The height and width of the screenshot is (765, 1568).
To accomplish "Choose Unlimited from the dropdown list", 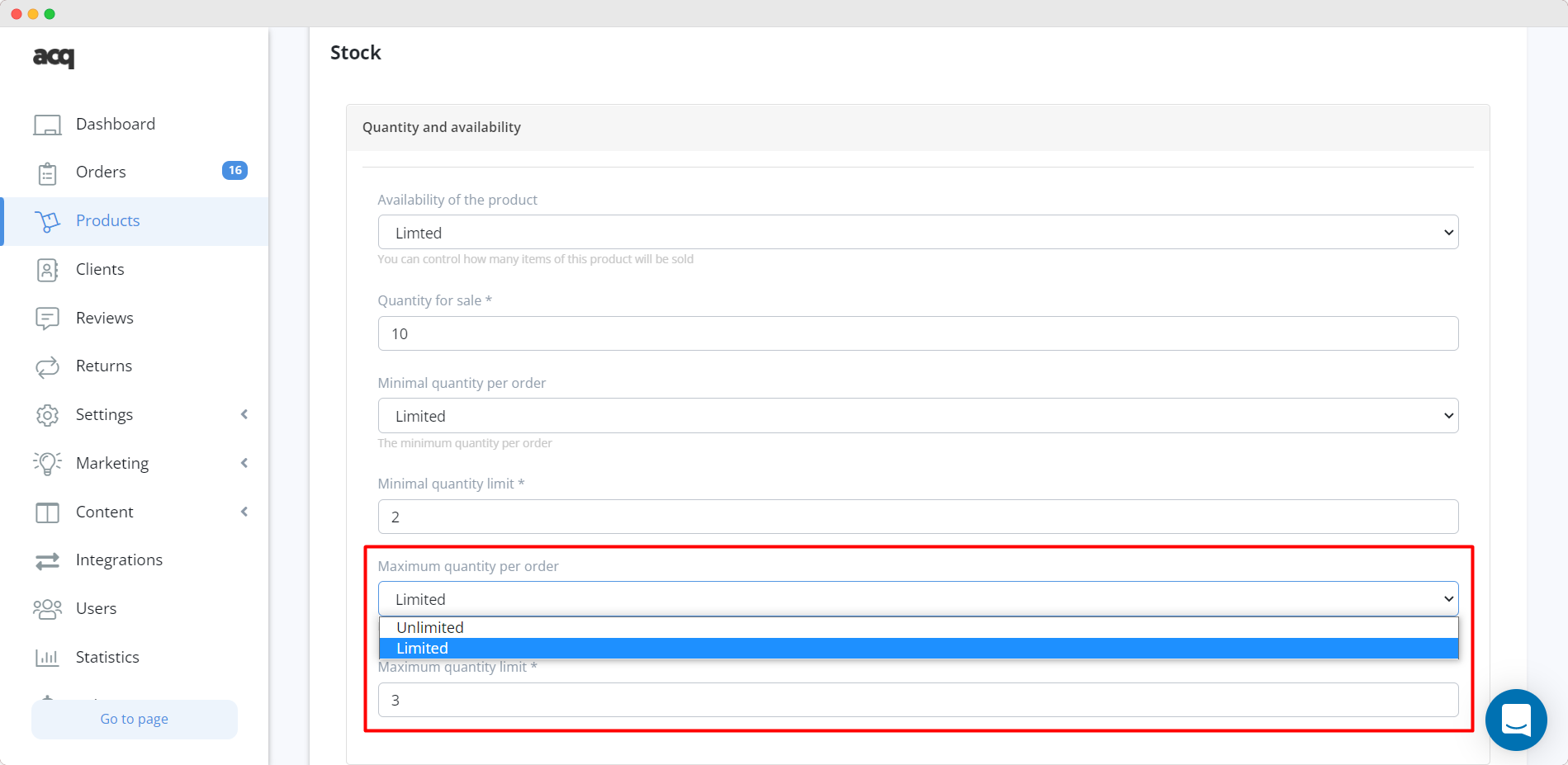I will 919,628.
